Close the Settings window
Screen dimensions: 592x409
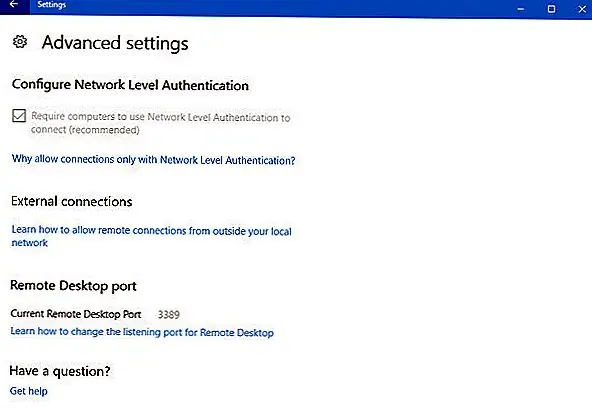tap(582, 9)
